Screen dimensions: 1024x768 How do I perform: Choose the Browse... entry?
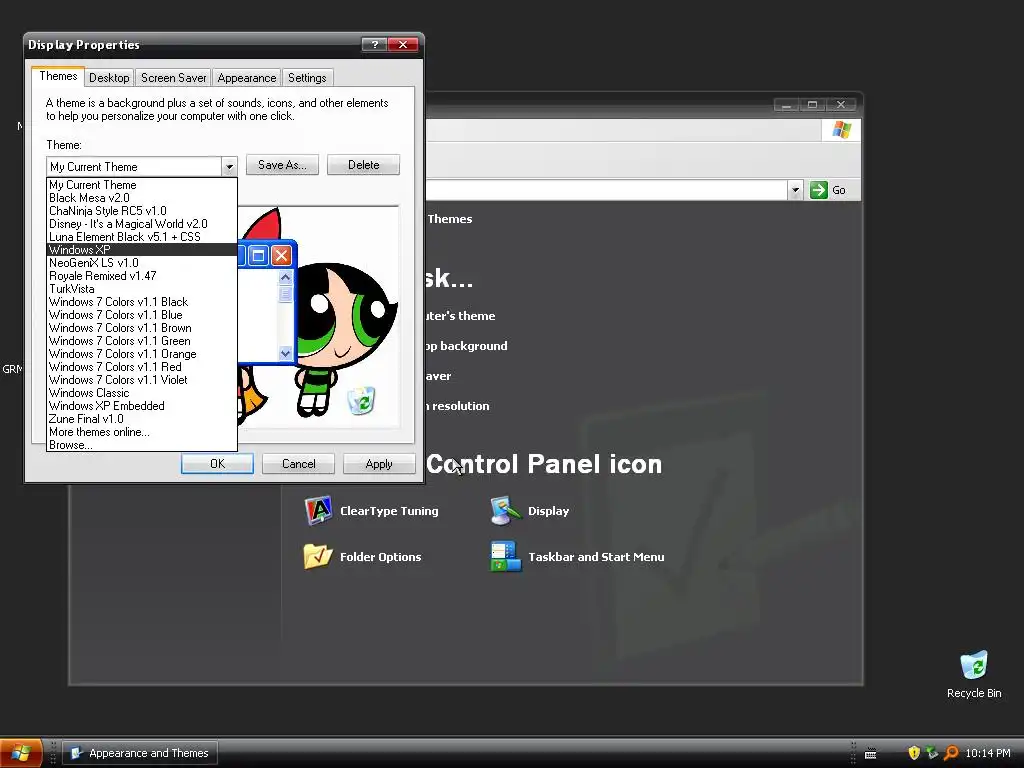(x=142, y=445)
